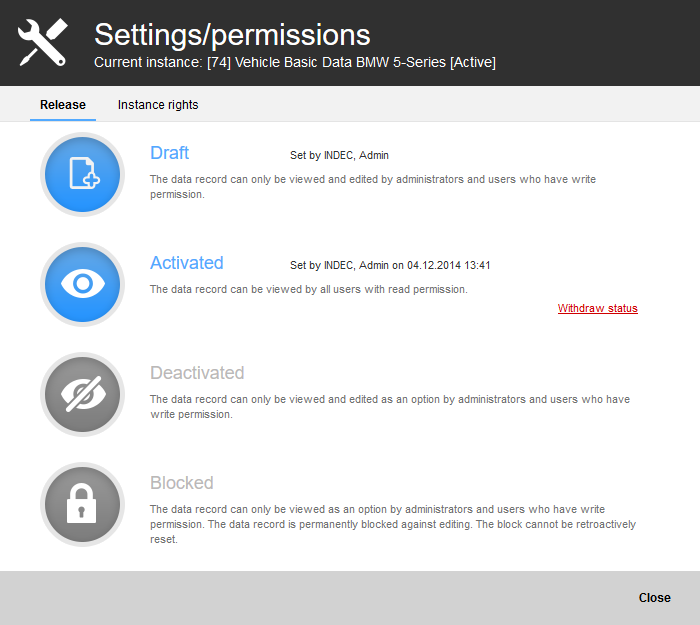Click the Blocked description about permanent block

click(393, 524)
